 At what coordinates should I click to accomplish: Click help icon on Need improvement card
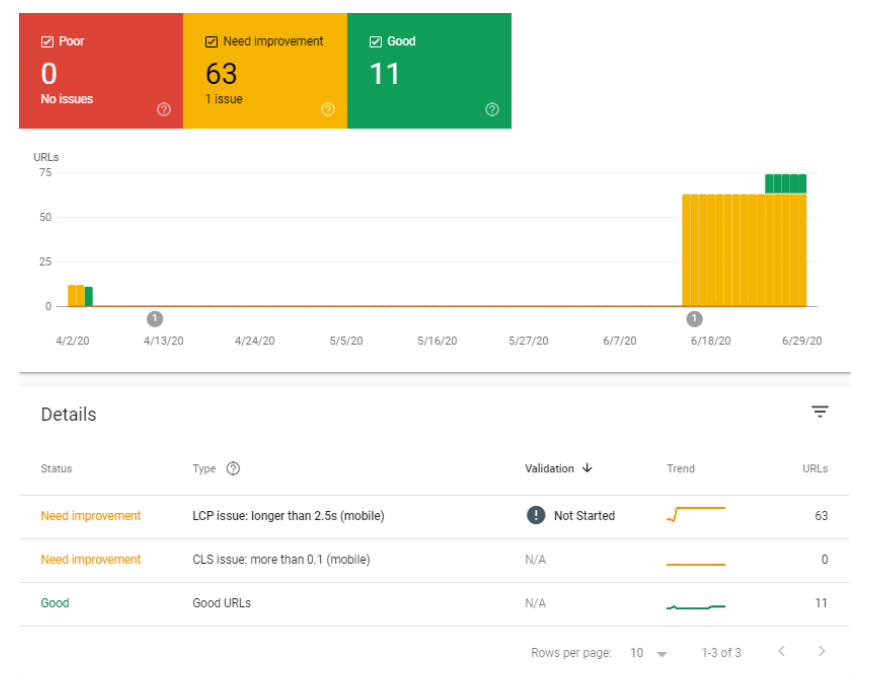pos(328,110)
